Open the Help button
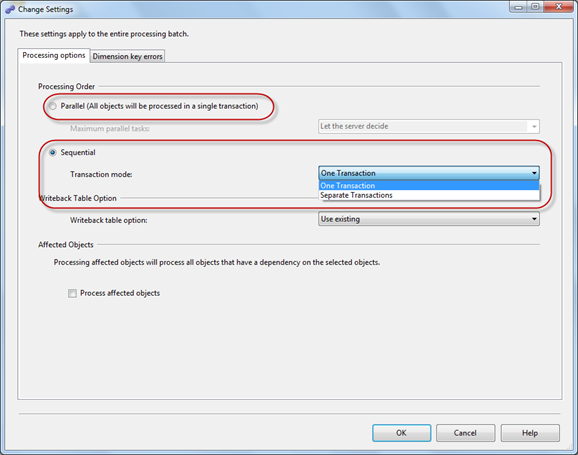This screenshot has width=578, height=455. click(530, 433)
